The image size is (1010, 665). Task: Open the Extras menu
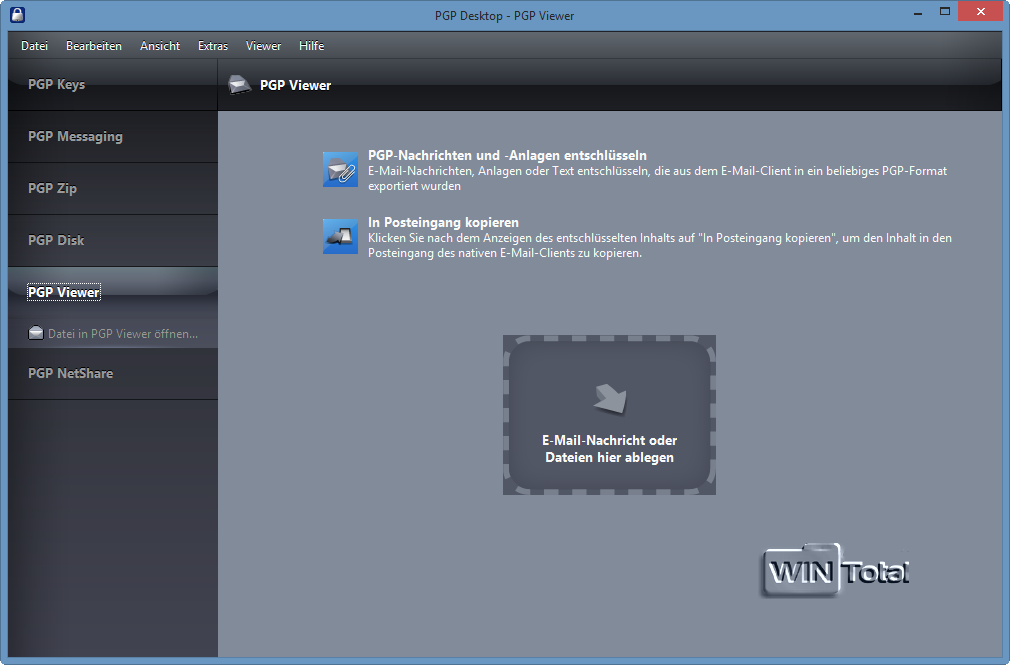coord(213,46)
